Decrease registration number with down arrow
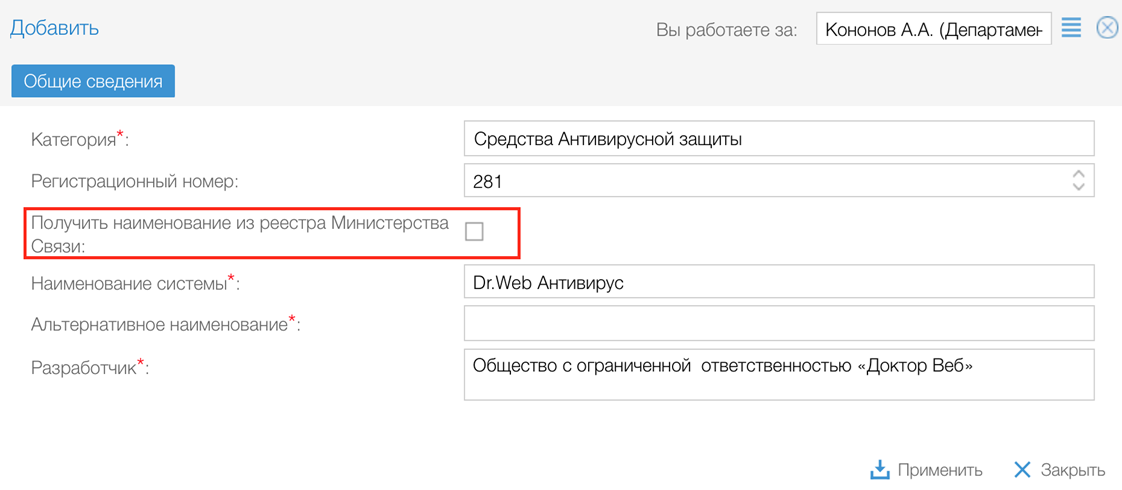 pyautogui.click(x=1078, y=187)
